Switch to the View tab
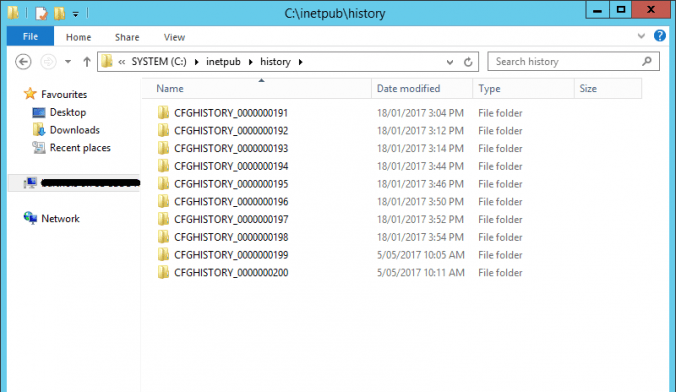The width and height of the screenshot is (676, 392). tap(174, 37)
